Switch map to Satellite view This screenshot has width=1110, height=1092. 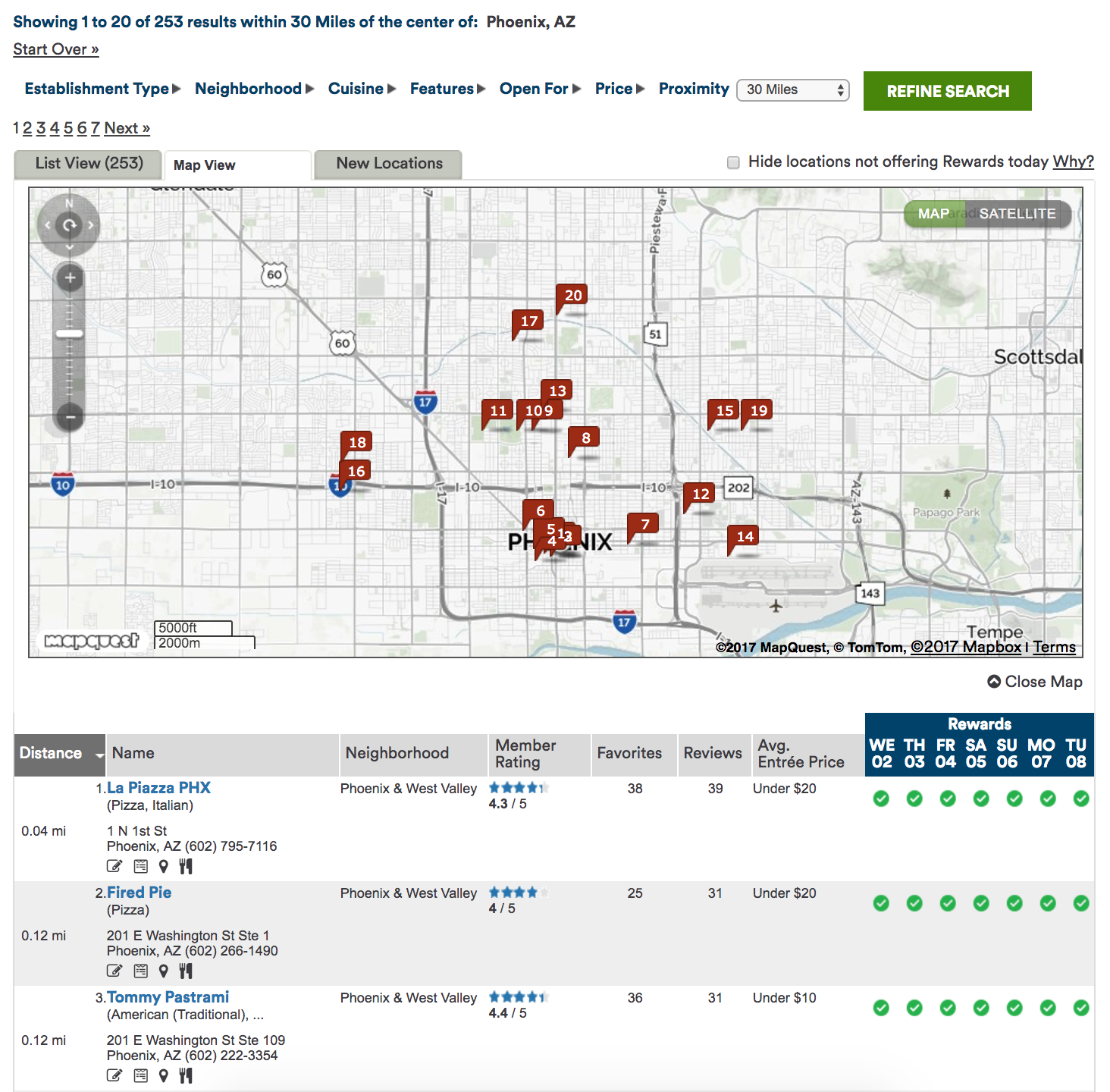(1017, 214)
